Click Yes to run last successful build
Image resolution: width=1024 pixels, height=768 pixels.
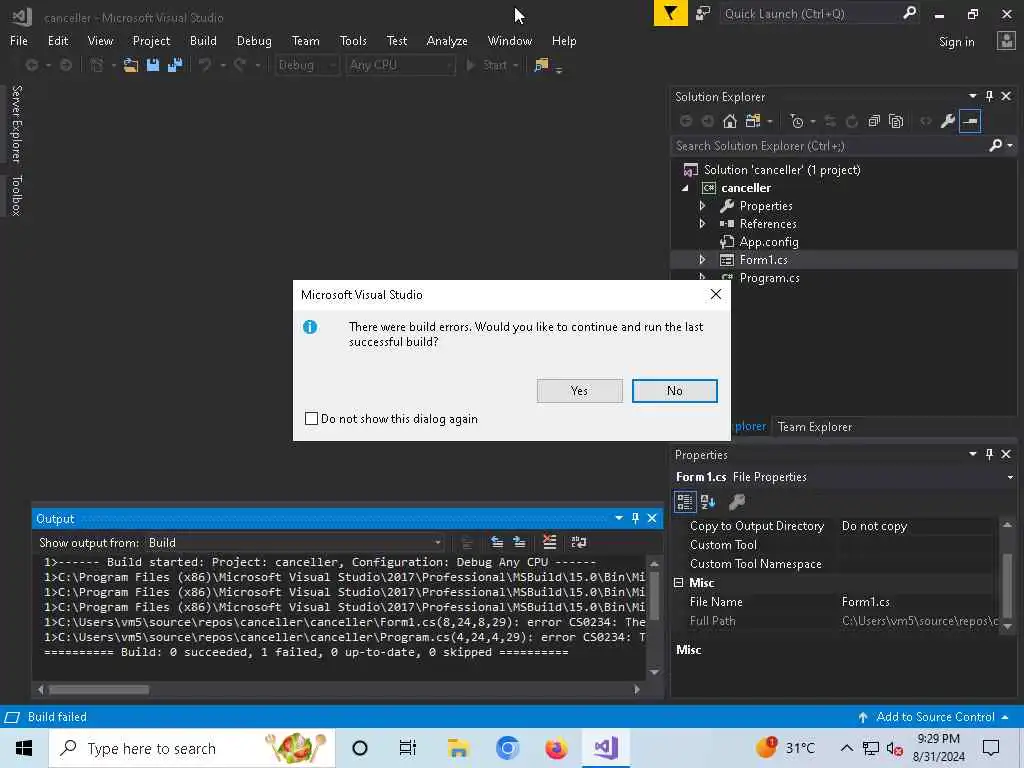(x=579, y=391)
